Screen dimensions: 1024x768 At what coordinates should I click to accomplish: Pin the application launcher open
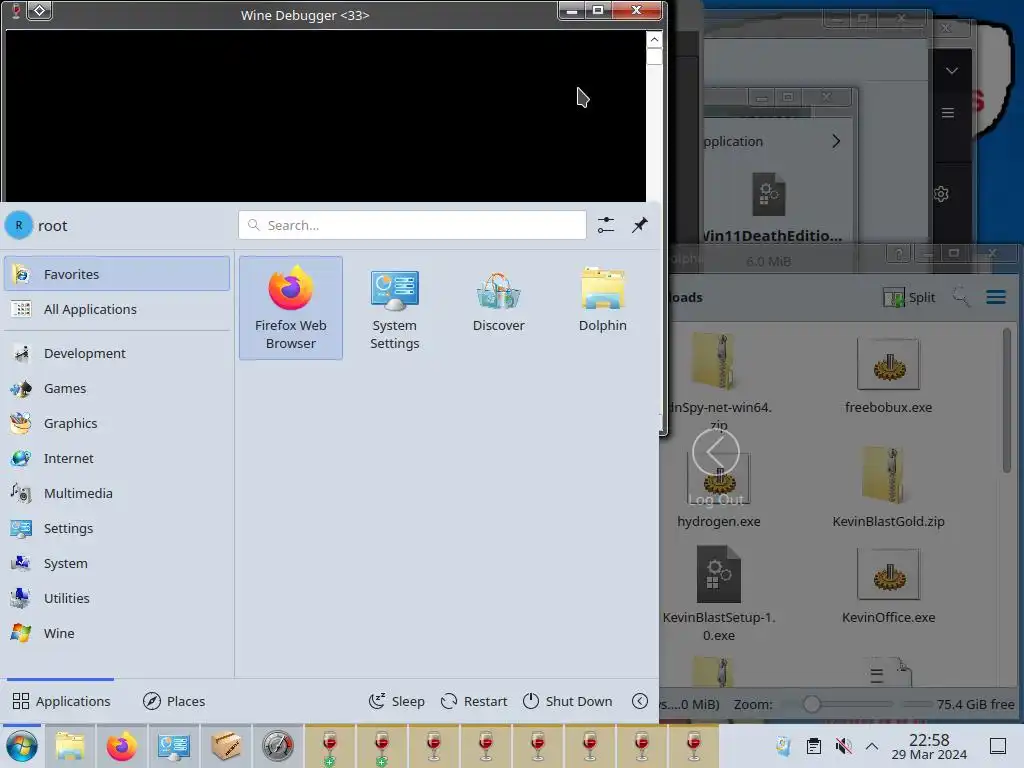pos(639,225)
